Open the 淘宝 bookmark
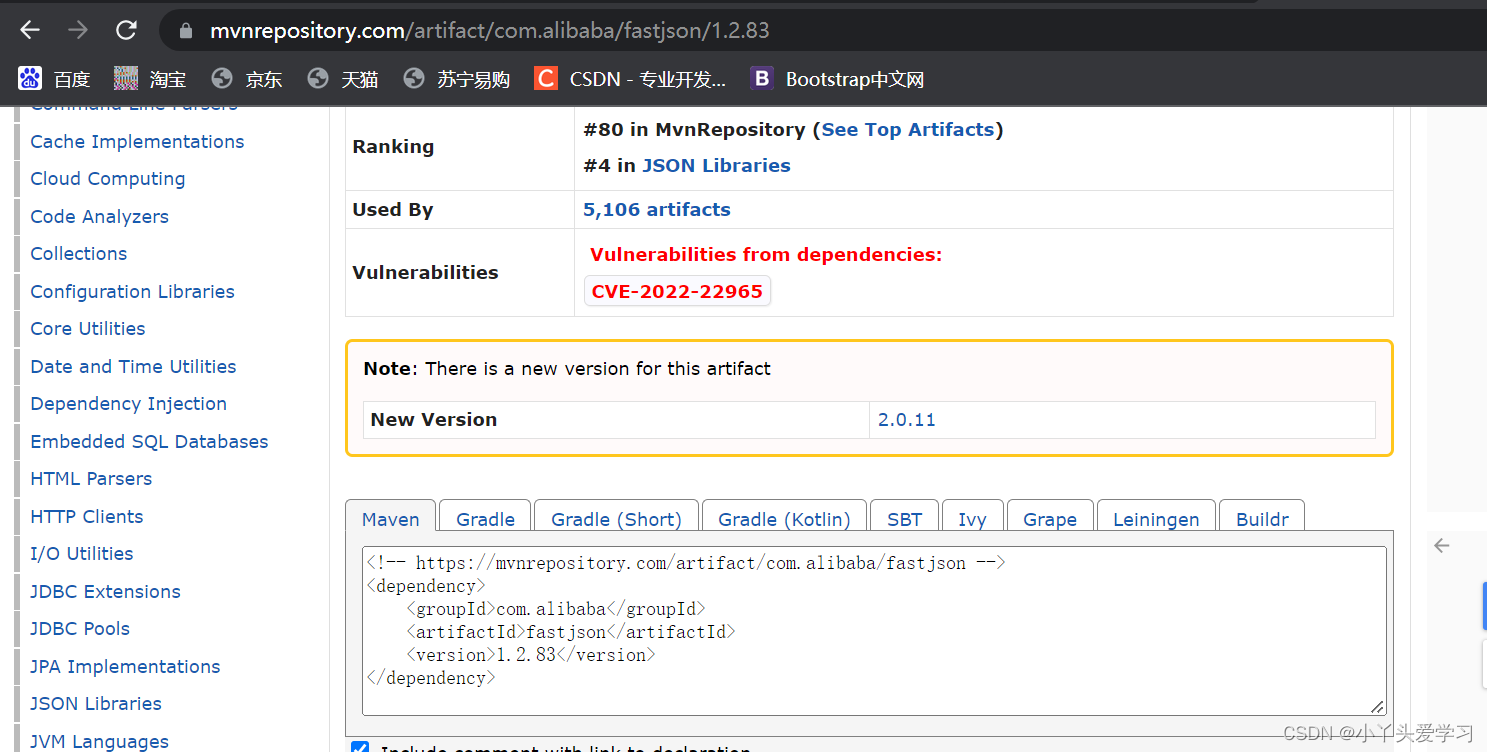 click(x=149, y=79)
